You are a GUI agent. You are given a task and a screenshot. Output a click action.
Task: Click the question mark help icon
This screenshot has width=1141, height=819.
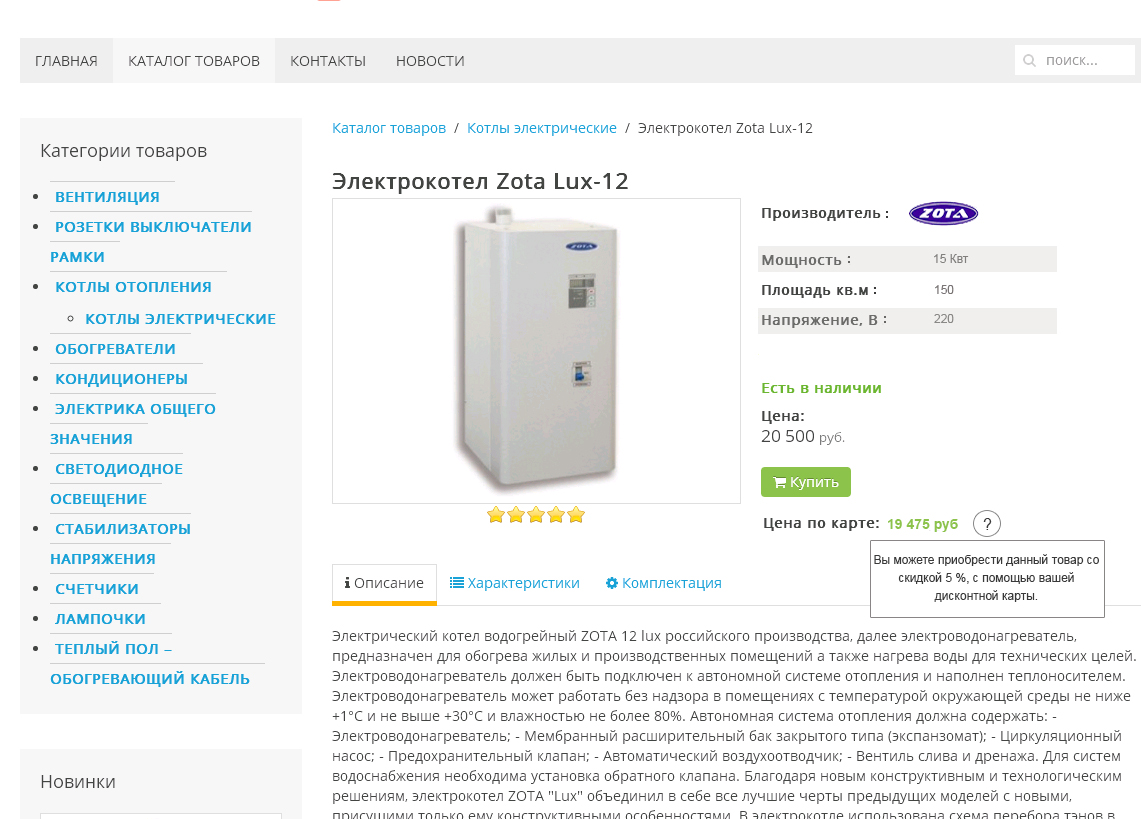[986, 523]
